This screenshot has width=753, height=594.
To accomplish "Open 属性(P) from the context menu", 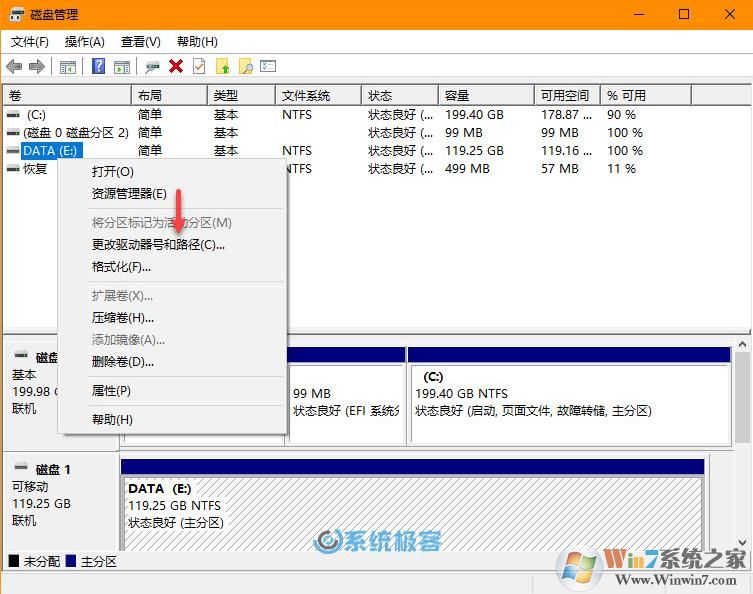I will tap(111, 390).
